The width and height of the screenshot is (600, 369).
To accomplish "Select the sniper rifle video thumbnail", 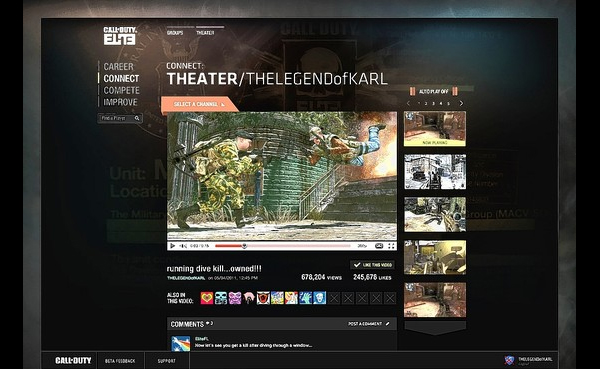I will click(435, 215).
